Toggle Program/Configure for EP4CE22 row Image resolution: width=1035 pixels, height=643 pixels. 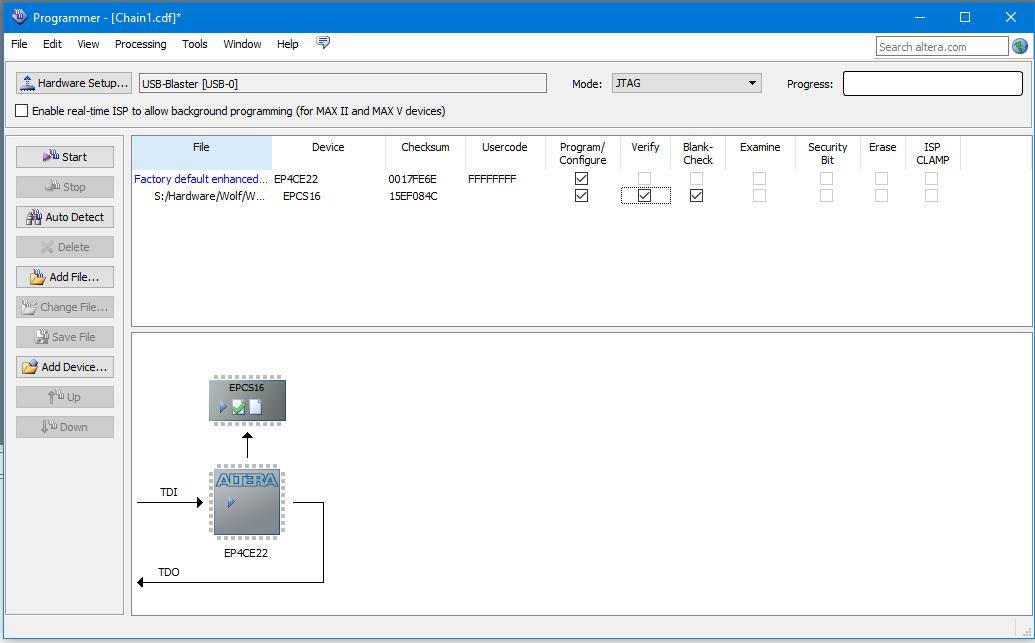(x=582, y=178)
